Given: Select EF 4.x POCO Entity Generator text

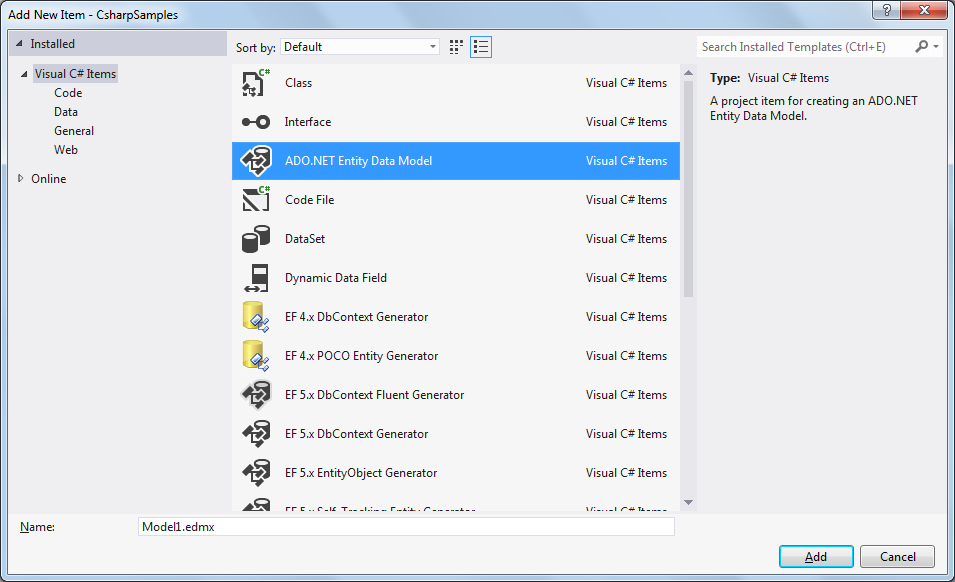Looking at the screenshot, I should click(x=361, y=356).
